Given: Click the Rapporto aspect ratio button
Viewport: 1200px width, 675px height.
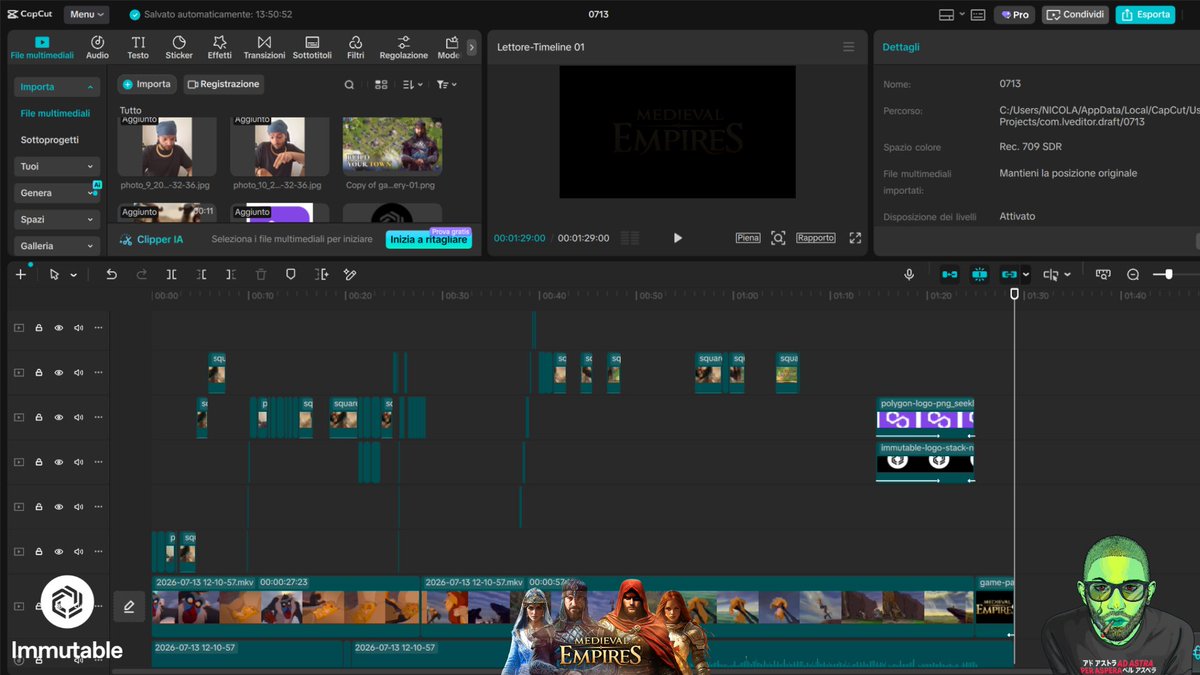Looking at the screenshot, I should (x=816, y=238).
